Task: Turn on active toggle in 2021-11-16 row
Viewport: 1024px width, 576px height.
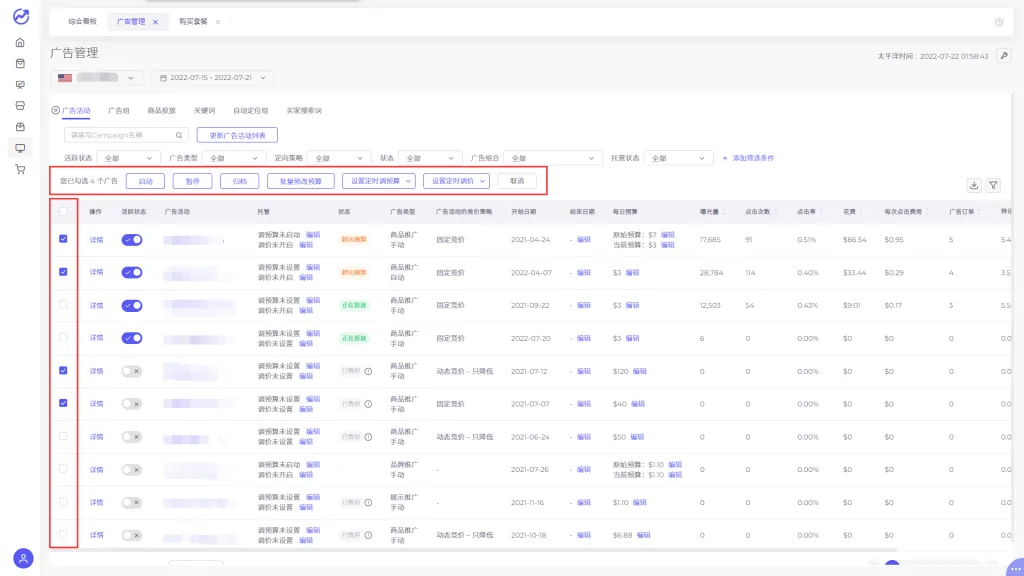Action: tap(132, 502)
